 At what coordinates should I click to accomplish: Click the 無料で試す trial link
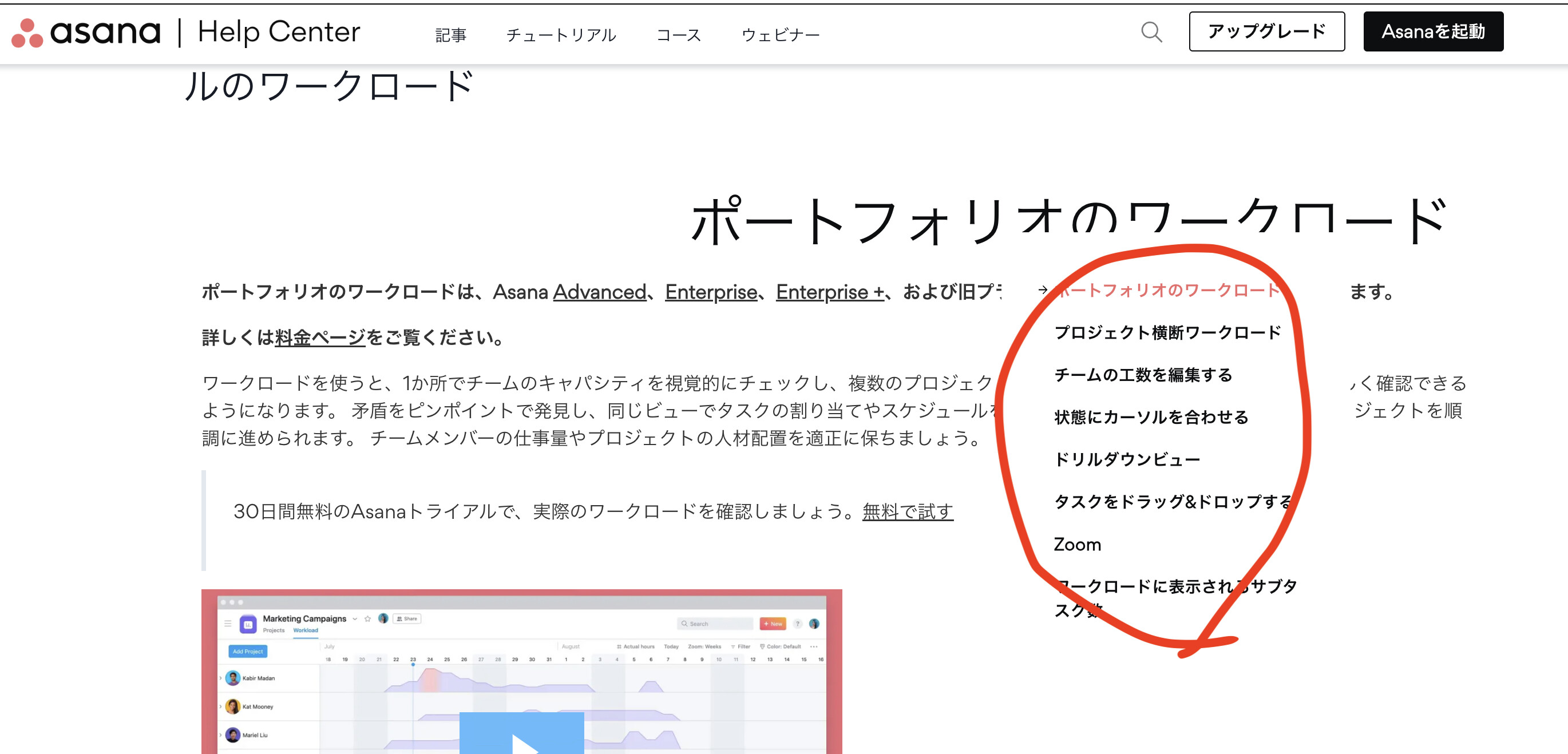(908, 511)
